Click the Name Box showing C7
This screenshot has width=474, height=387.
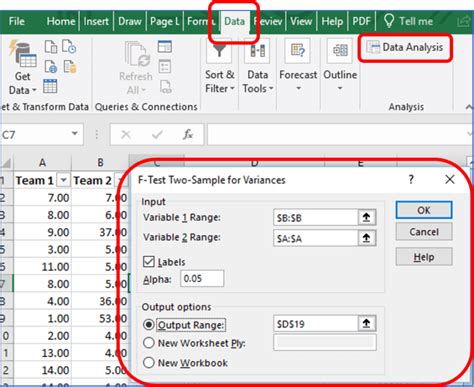35,134
